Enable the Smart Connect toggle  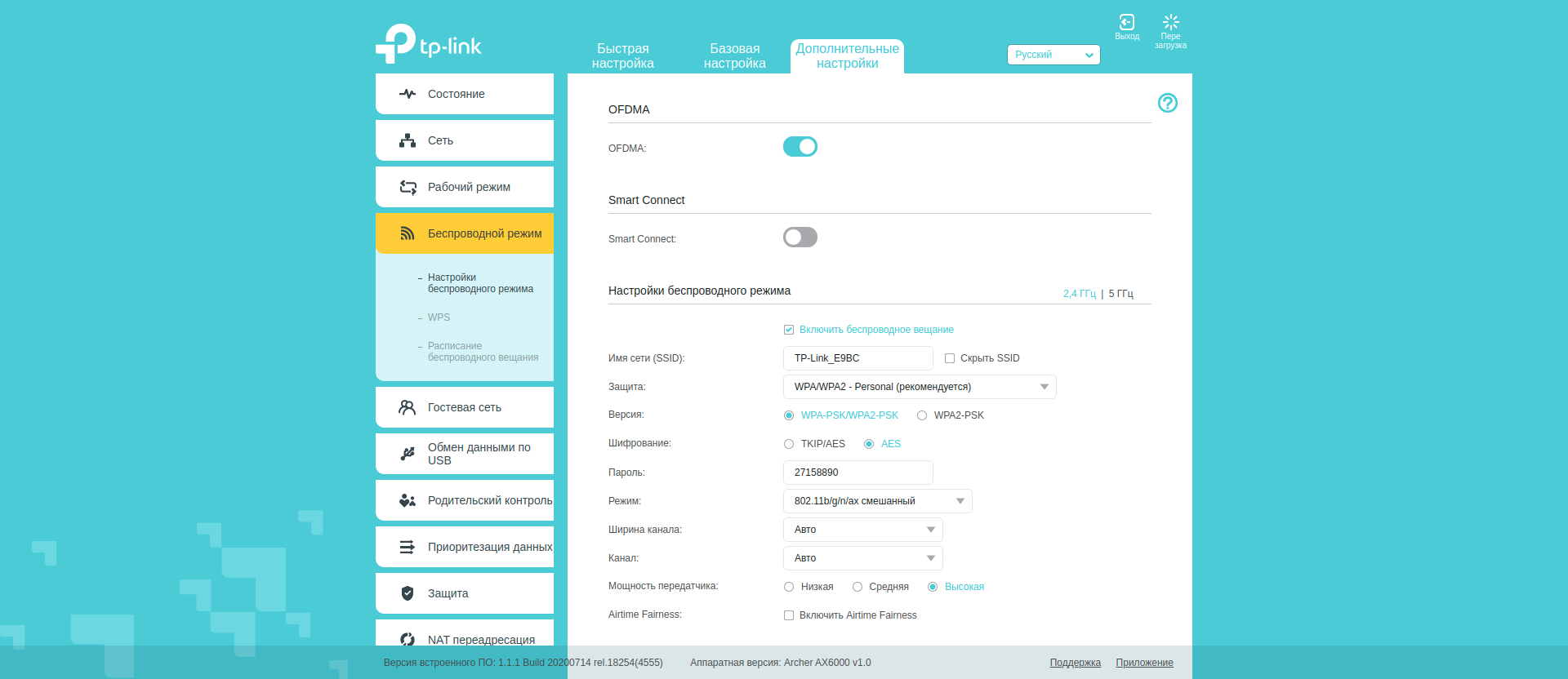(800, 237)
